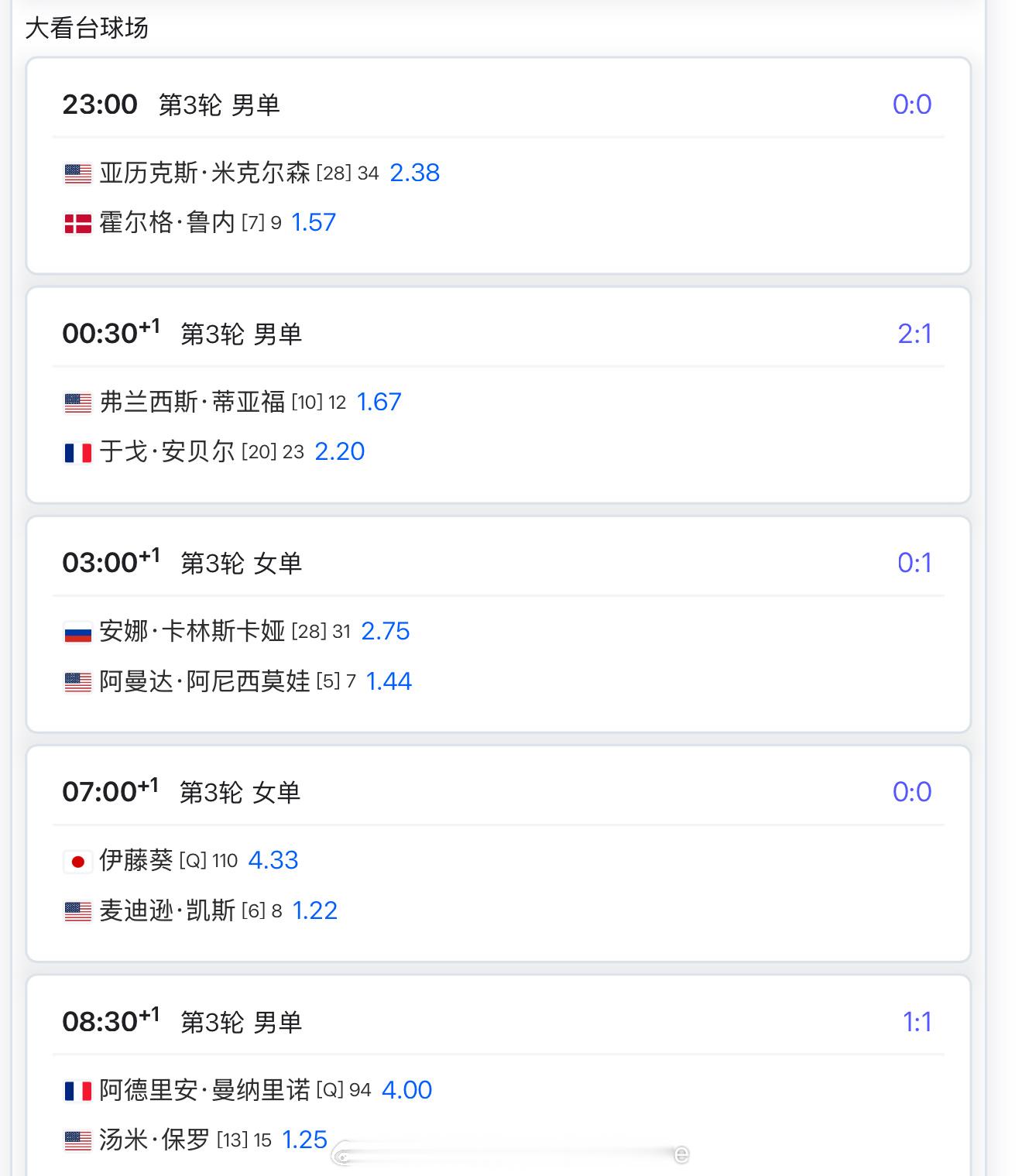Select odds 1.57 for 鲁内
The width and height of the screenshot is (1022, 1176).
[x=314, y=223]
